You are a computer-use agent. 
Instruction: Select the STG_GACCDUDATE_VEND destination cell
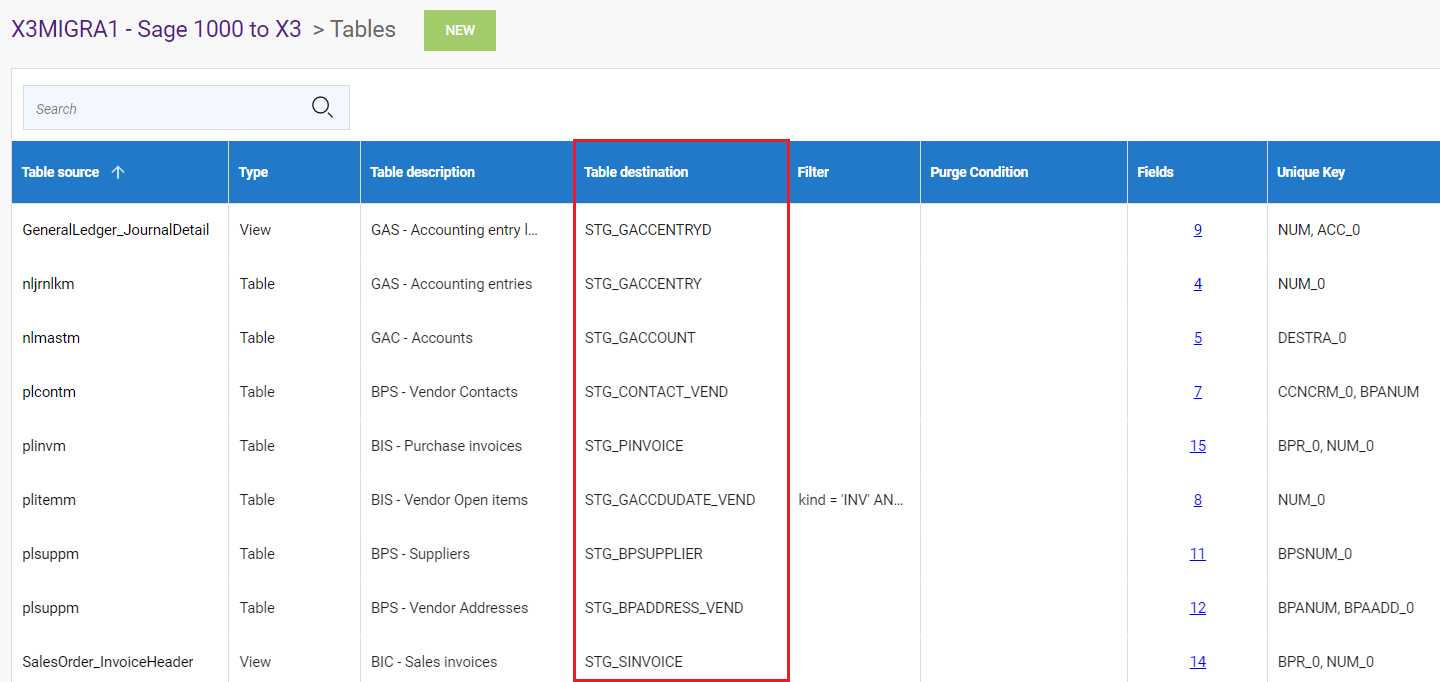click(x=670, y=500)
